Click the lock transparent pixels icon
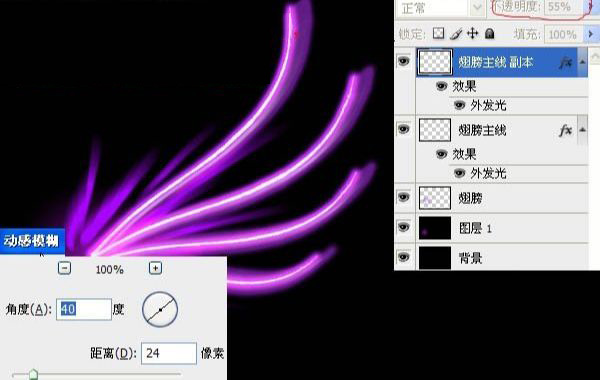This screenshot has width=600, height=380. click(x=439, y=34)
